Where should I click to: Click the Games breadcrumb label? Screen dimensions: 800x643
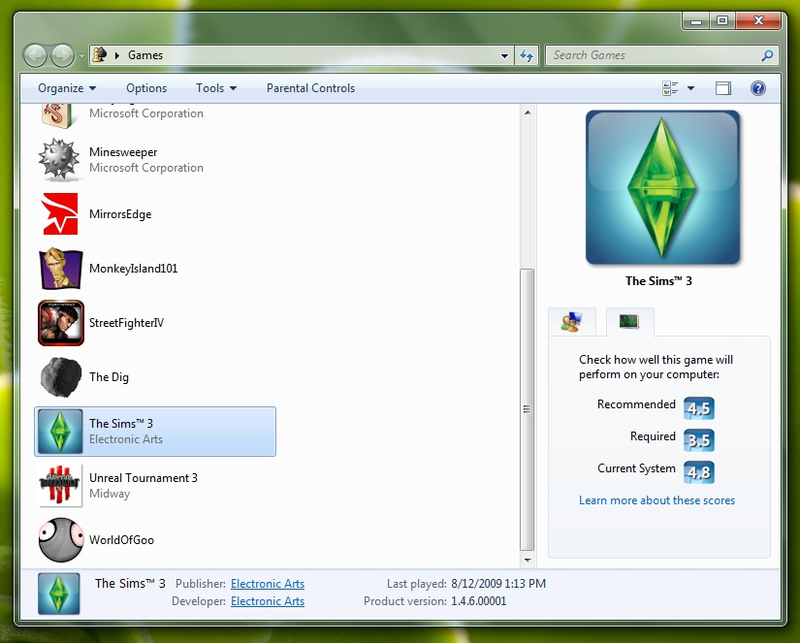click(145, 55)
